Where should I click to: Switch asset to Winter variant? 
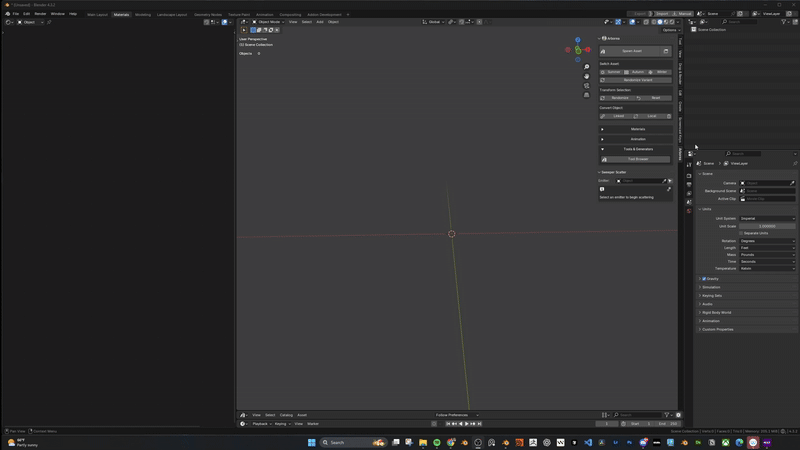pyautogui.click(x=659, y=72)
